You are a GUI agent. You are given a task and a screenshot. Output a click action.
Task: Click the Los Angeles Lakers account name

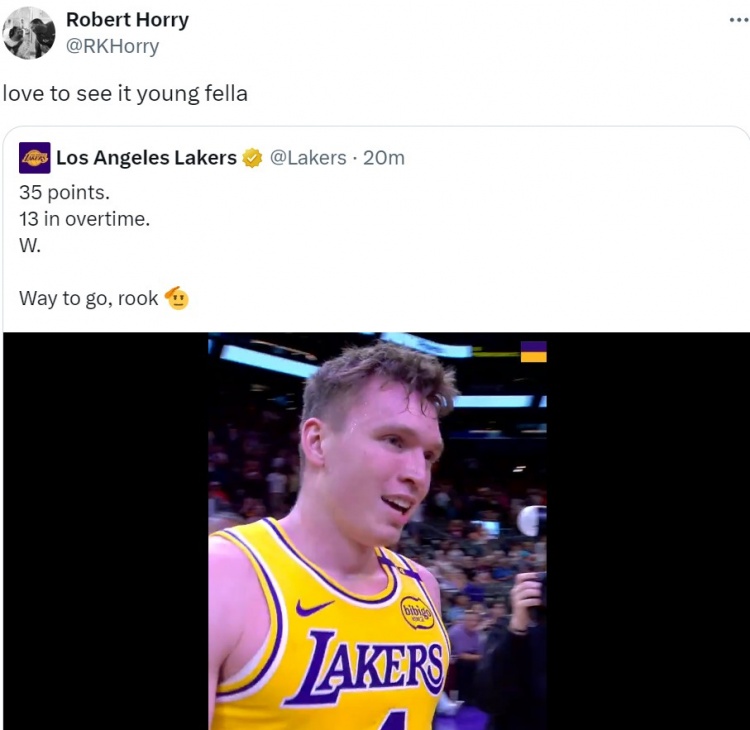146,158
